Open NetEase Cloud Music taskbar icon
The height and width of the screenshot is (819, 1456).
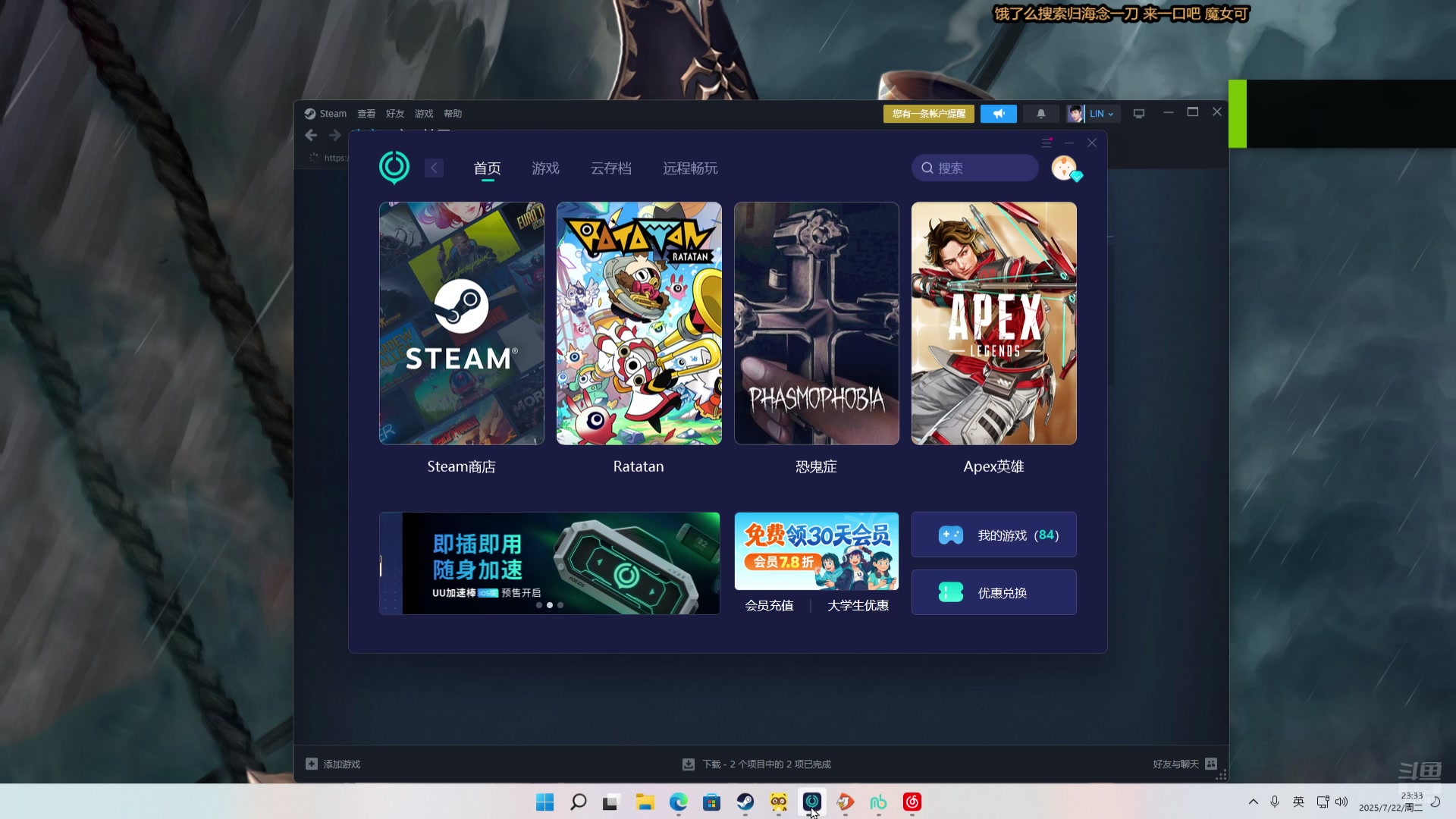(912, 802)
